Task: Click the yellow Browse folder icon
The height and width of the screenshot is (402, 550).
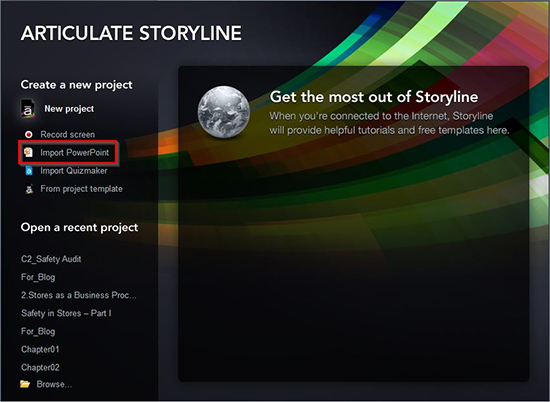Action: pyautogui.click(x=25, y=384)
